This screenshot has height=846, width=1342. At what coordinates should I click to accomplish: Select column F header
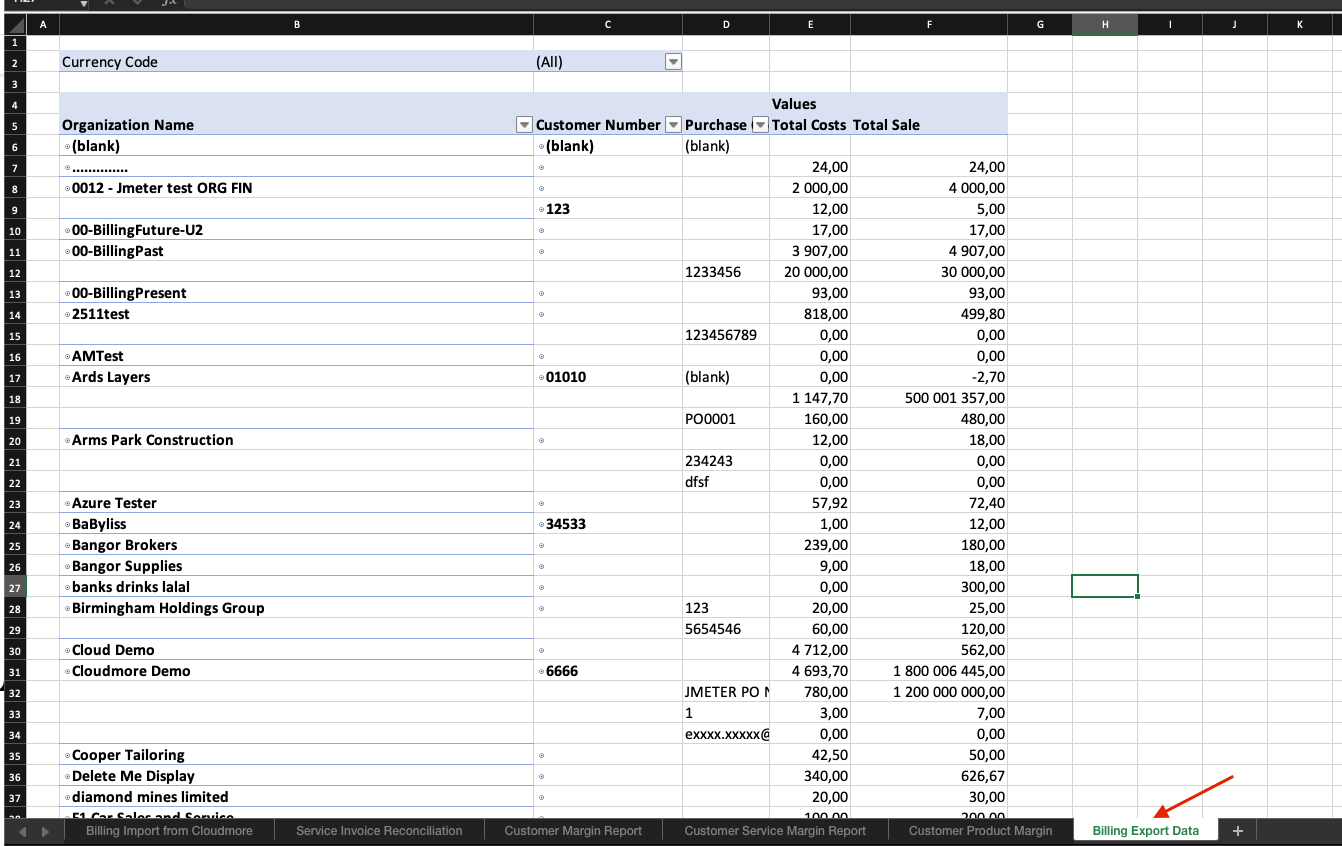click(929, 24)
